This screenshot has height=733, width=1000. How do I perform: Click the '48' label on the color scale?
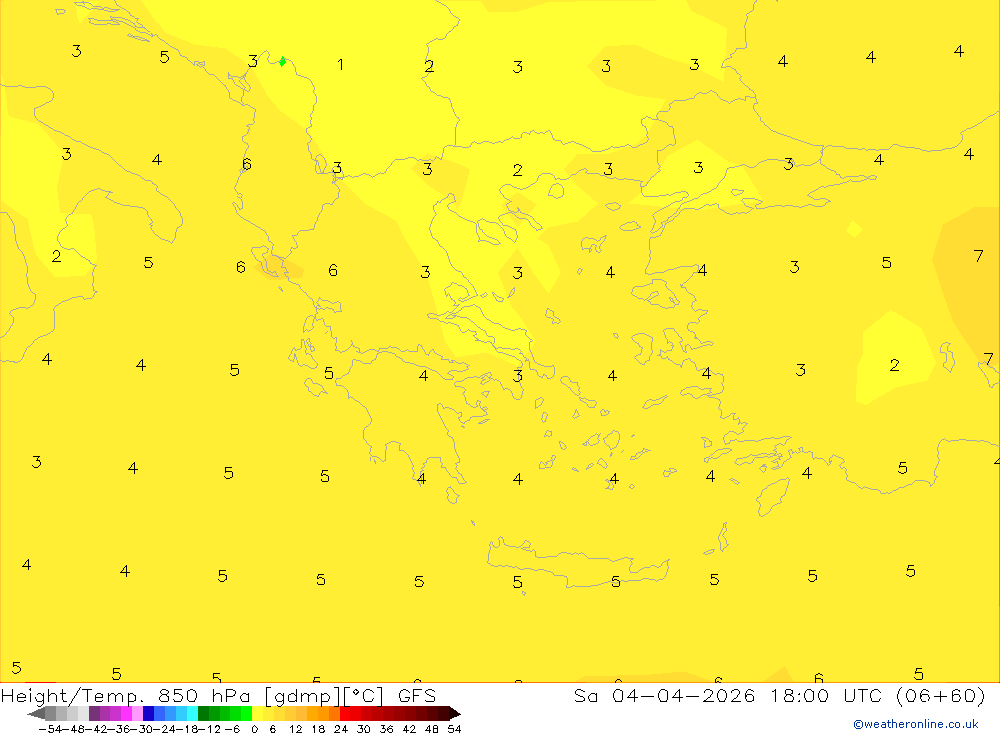coord(432,729)
